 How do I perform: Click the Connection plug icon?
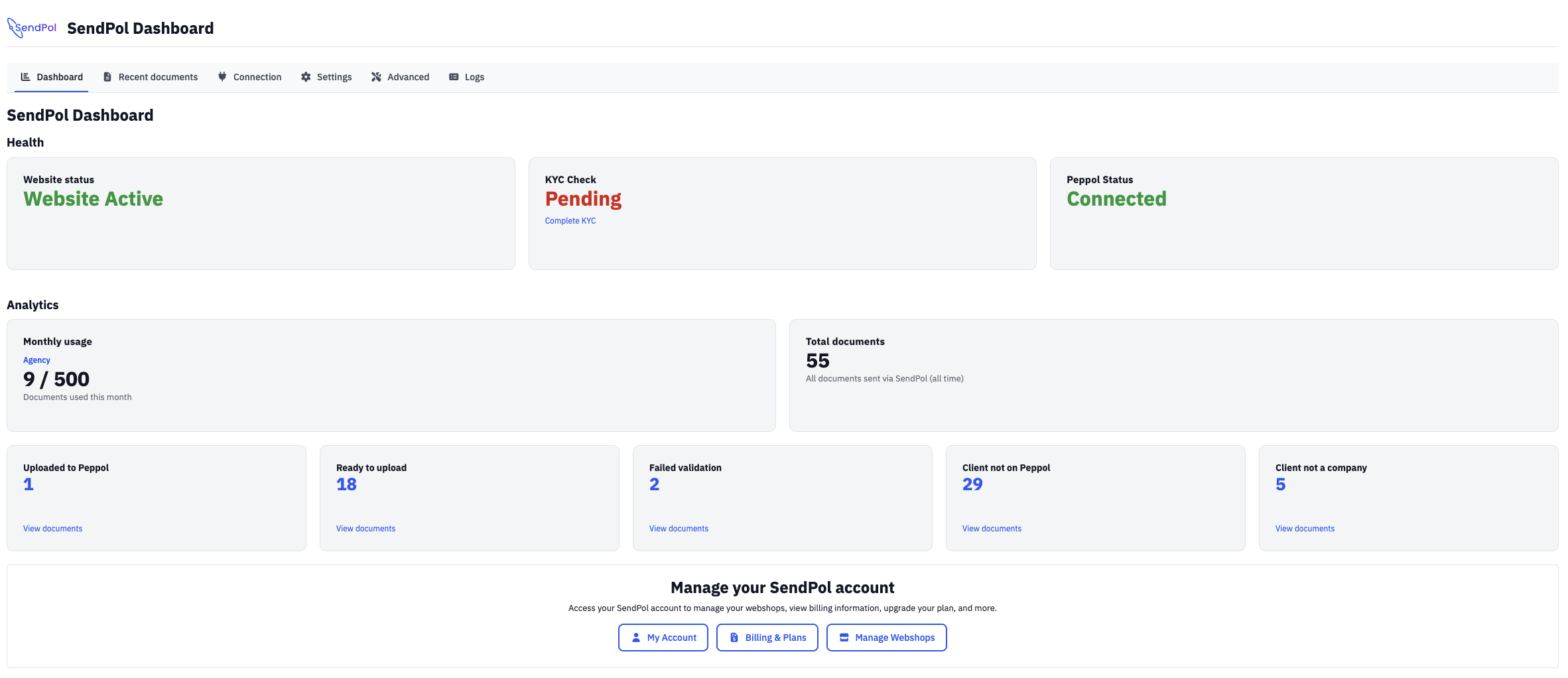(x=222, y=77)
